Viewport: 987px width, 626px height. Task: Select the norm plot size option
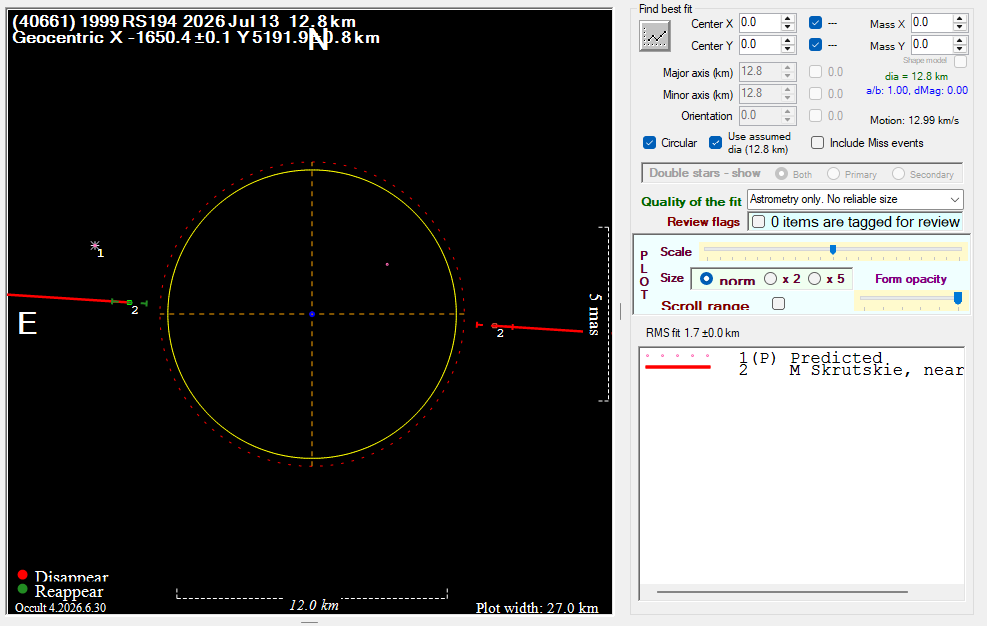(x=707, y=279)
